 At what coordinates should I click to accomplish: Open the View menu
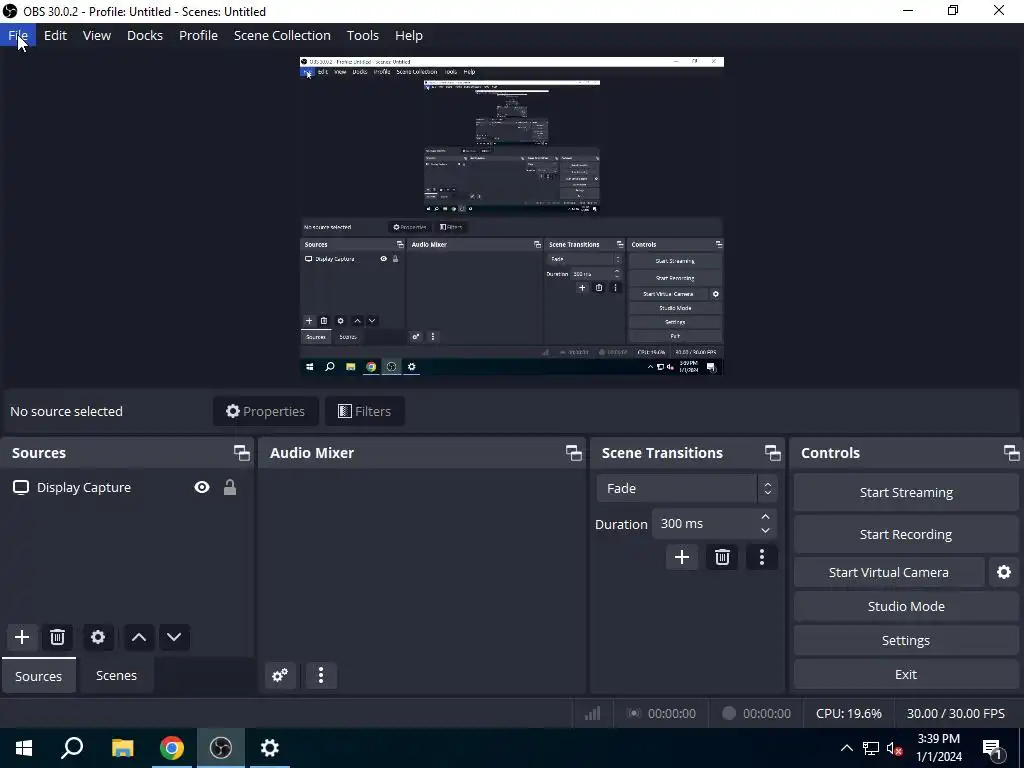pos(97,35)
